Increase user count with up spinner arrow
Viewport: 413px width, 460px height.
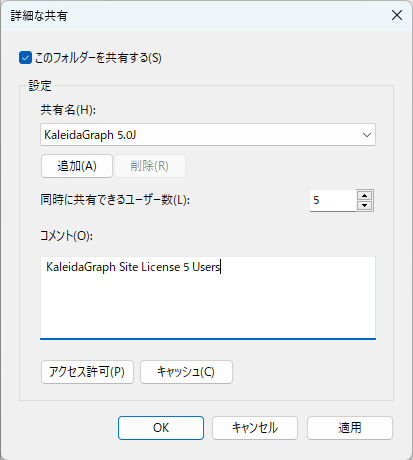tap(365, 195)
